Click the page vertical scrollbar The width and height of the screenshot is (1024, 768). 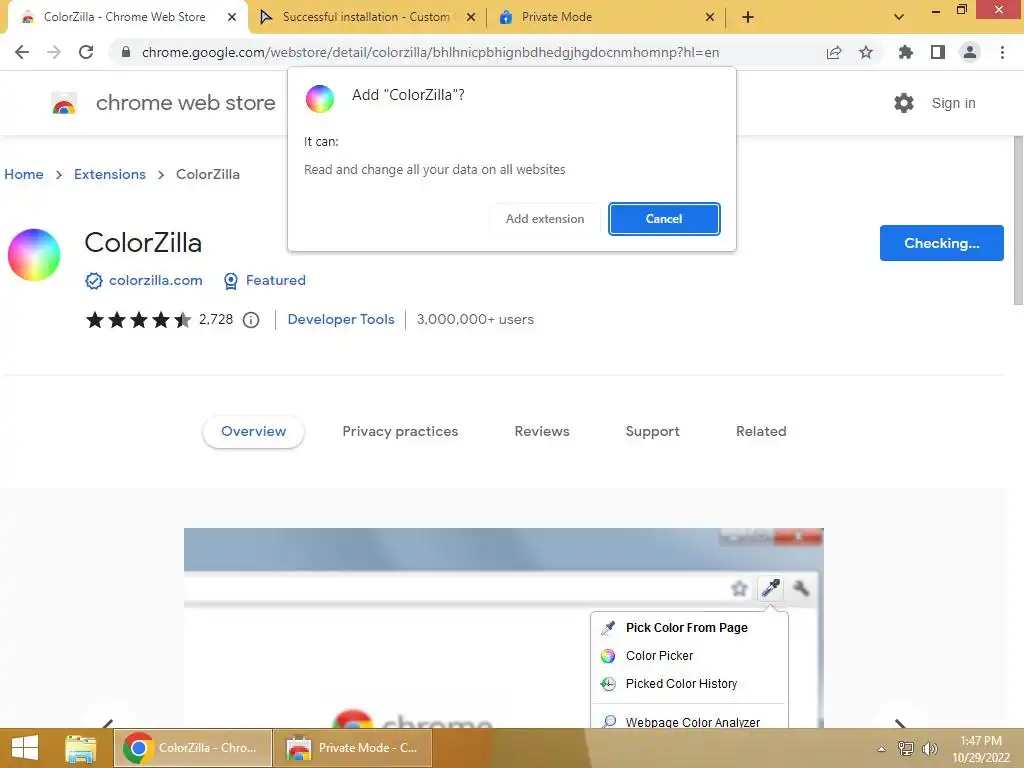point(1018,221)
